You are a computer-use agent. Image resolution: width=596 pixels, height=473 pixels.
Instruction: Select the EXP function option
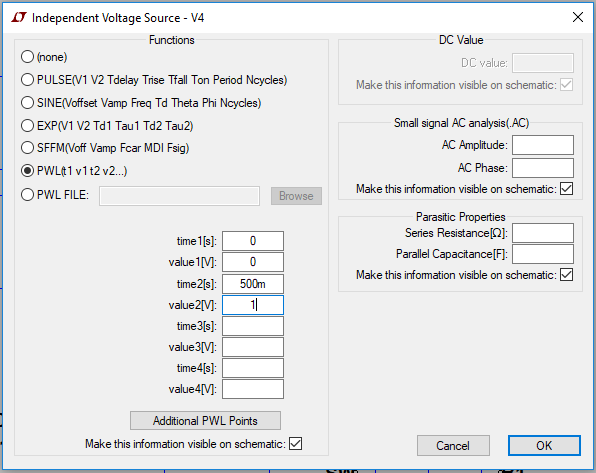27,125
